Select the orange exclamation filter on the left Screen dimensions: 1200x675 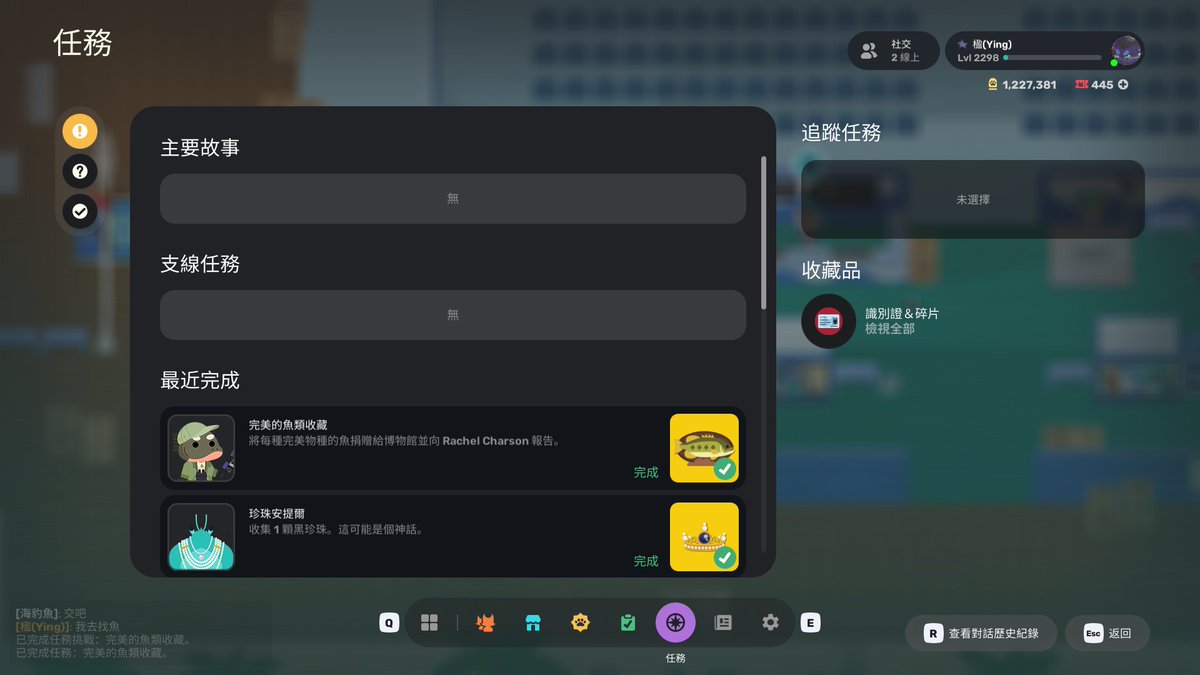(x=80, y=131)
